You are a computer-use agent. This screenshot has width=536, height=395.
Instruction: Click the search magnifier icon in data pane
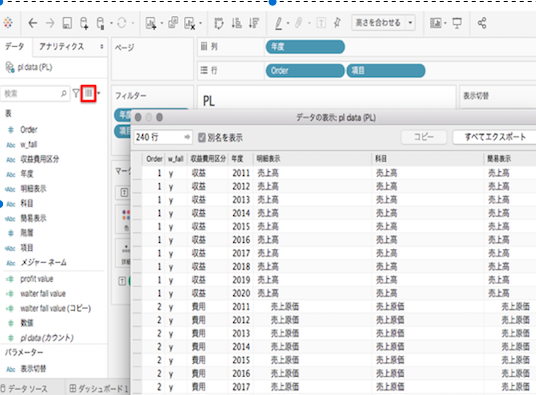(x=64, y=93)
